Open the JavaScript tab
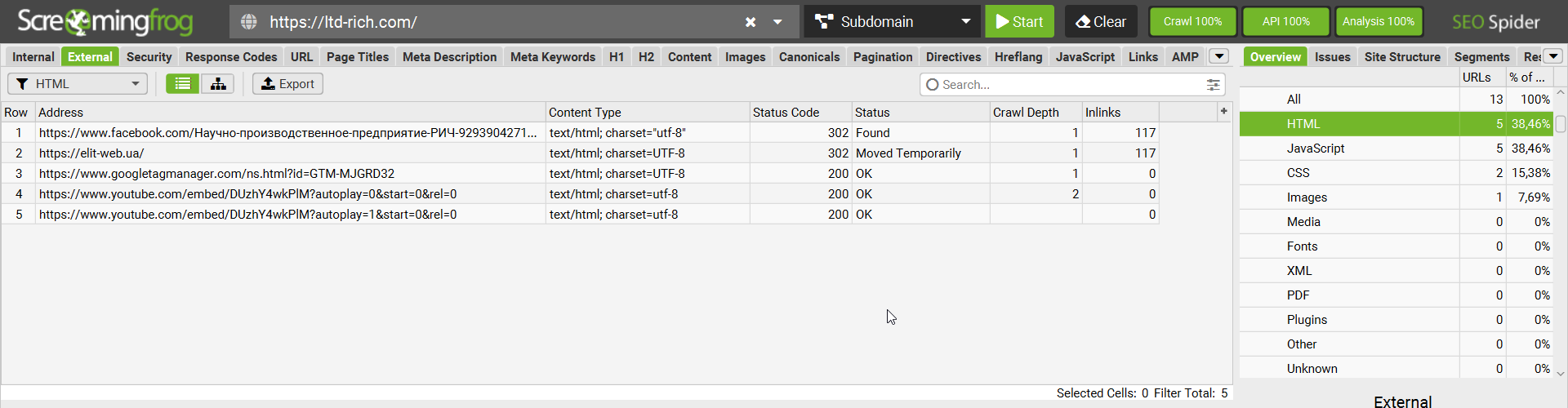Screen dimensions: 1568x408 pos(1085,56)
